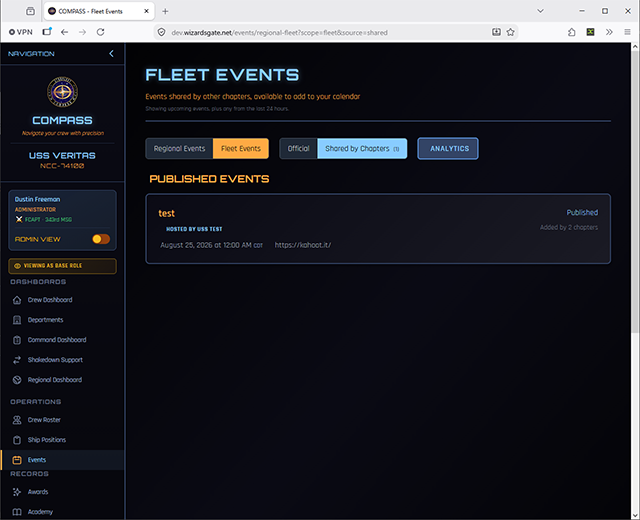Open Shakedown Support arrows icon
Image resolution: width=640 pixels, height=520 pixels.
pos(17,360)
